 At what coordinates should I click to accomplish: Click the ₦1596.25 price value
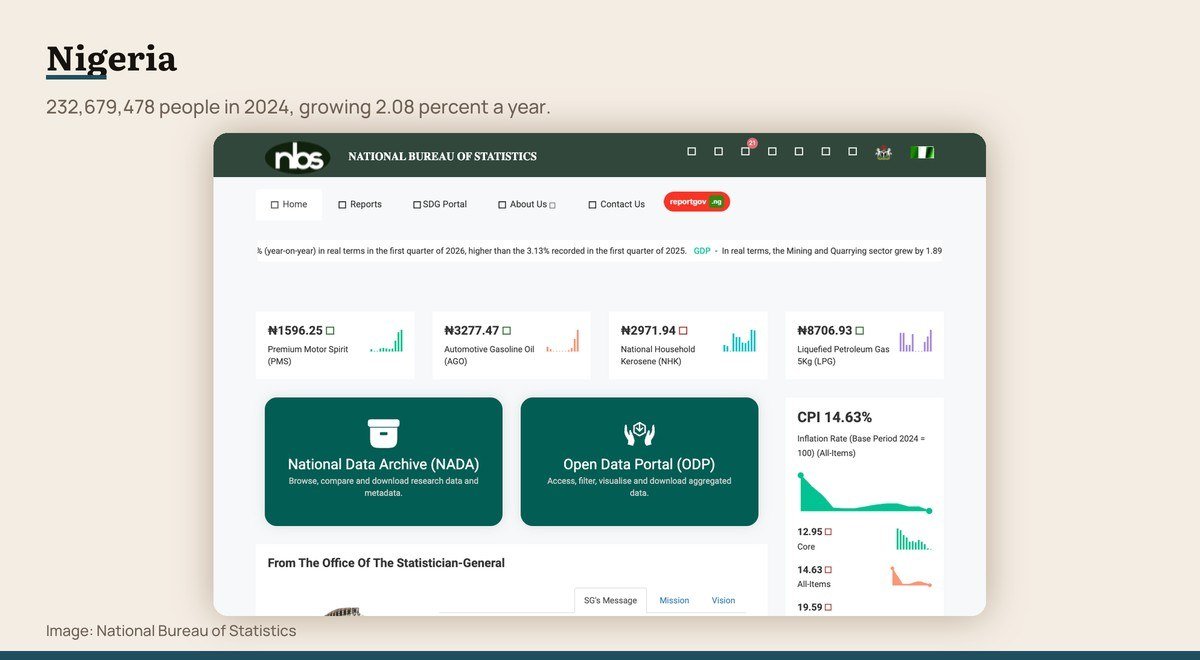(295, 330)
